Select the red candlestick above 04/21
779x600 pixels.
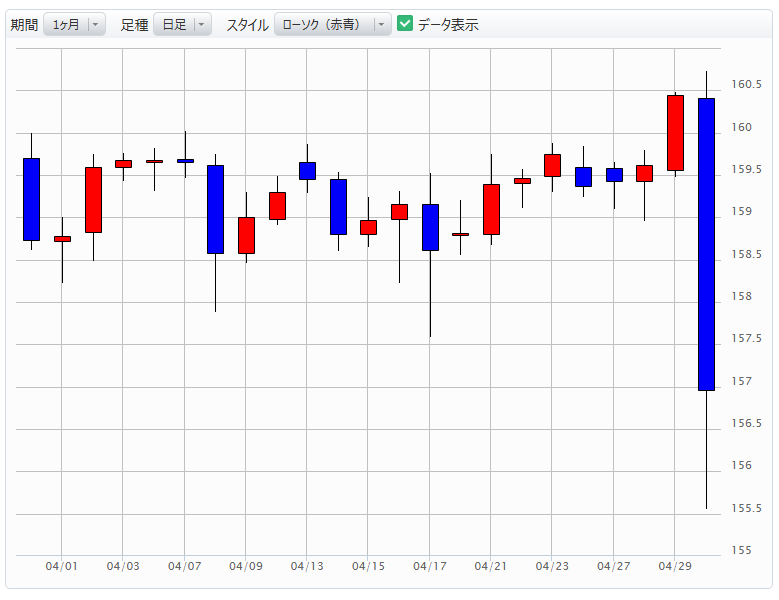[491, 209]
